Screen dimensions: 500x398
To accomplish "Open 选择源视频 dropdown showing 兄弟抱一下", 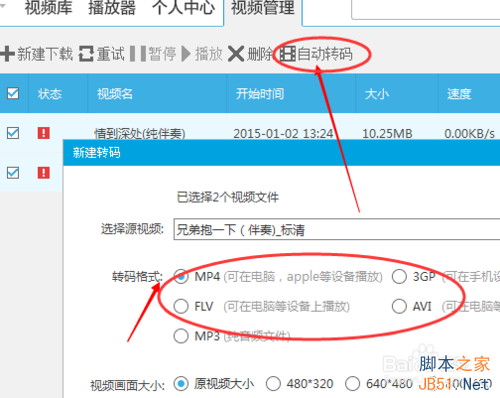I will click(337, 229).
